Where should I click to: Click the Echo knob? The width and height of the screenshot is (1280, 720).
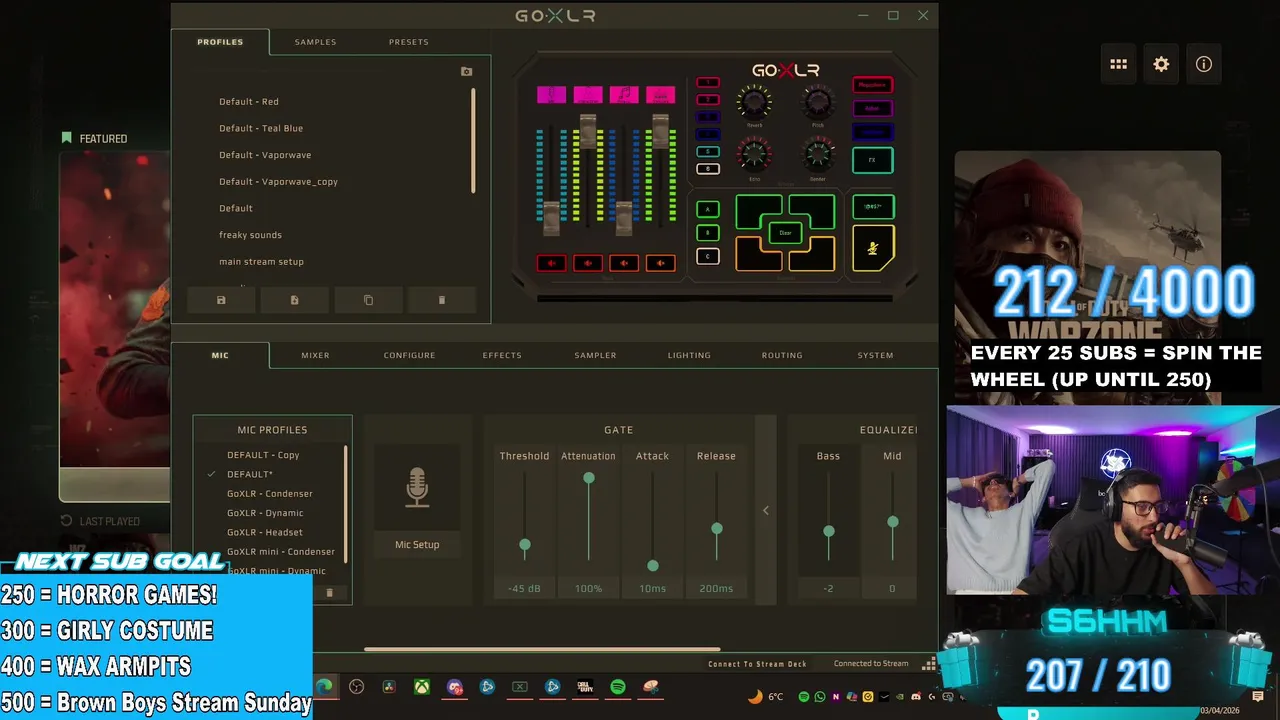754,155
